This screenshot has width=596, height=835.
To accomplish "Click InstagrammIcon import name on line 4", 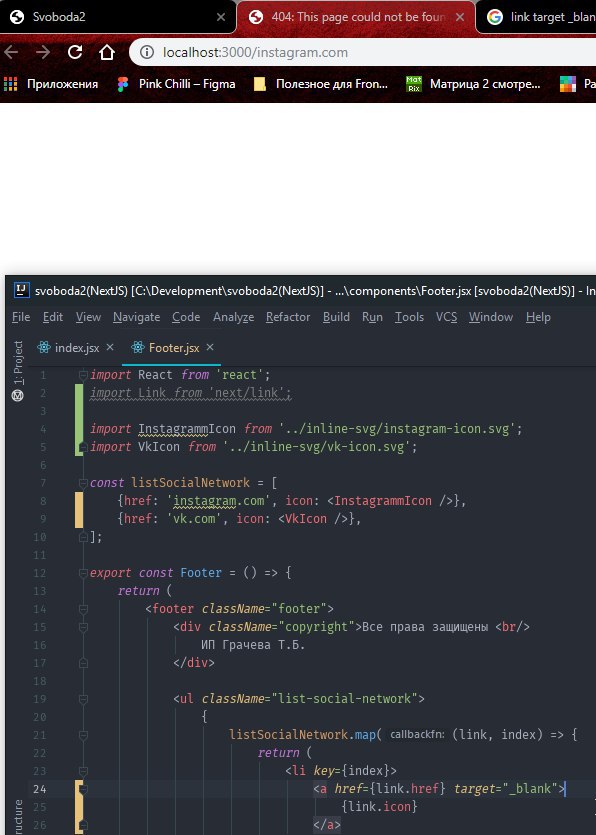I will [x=186, y=429].
